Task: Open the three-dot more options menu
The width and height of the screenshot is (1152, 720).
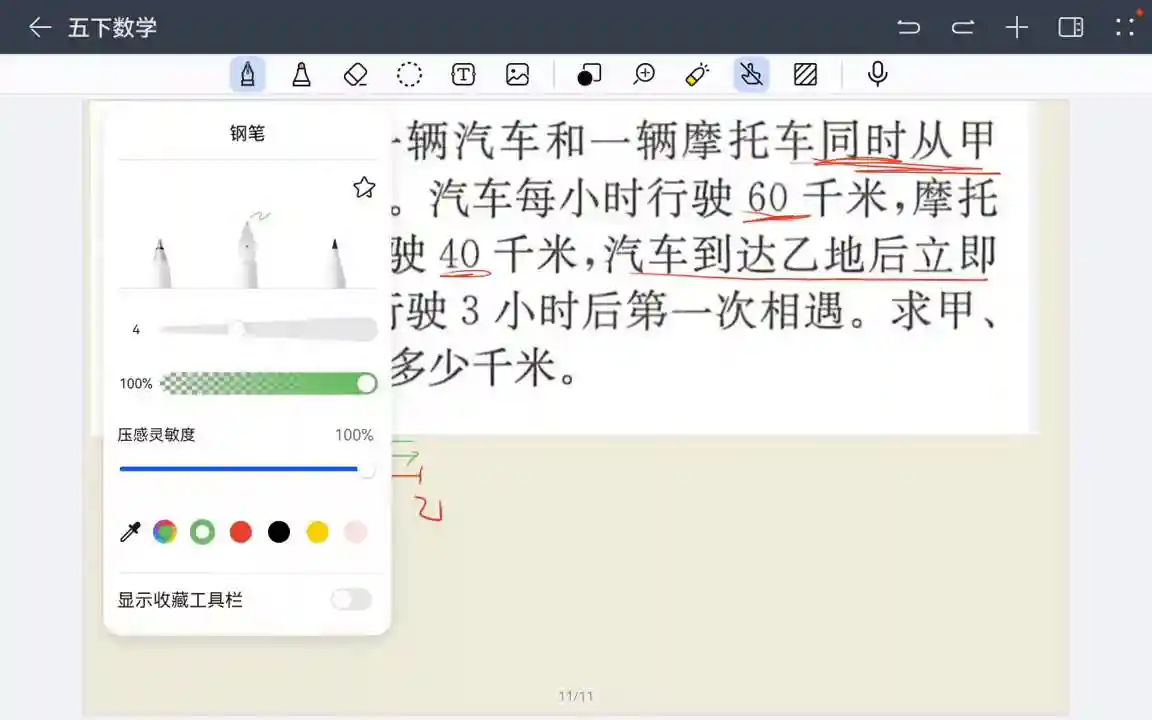Action: (1125, 27)
